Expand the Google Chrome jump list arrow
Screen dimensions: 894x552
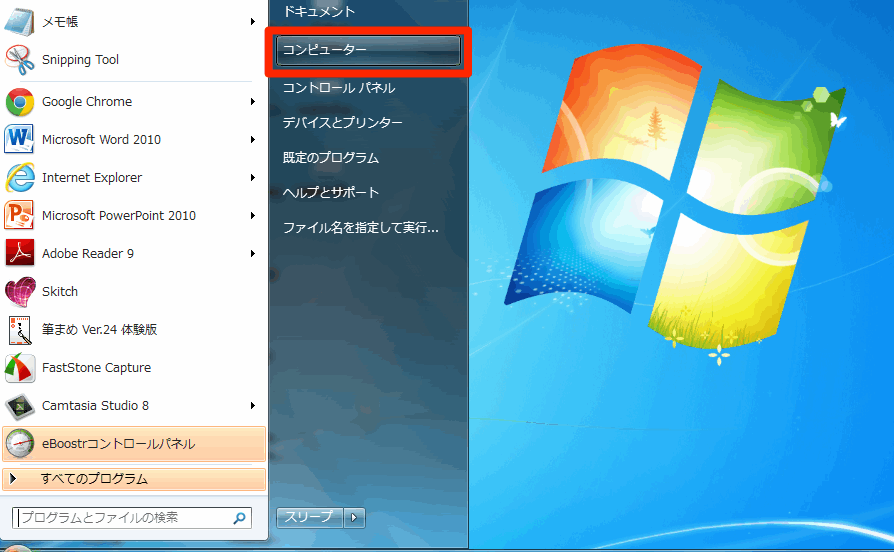(253, 102)
